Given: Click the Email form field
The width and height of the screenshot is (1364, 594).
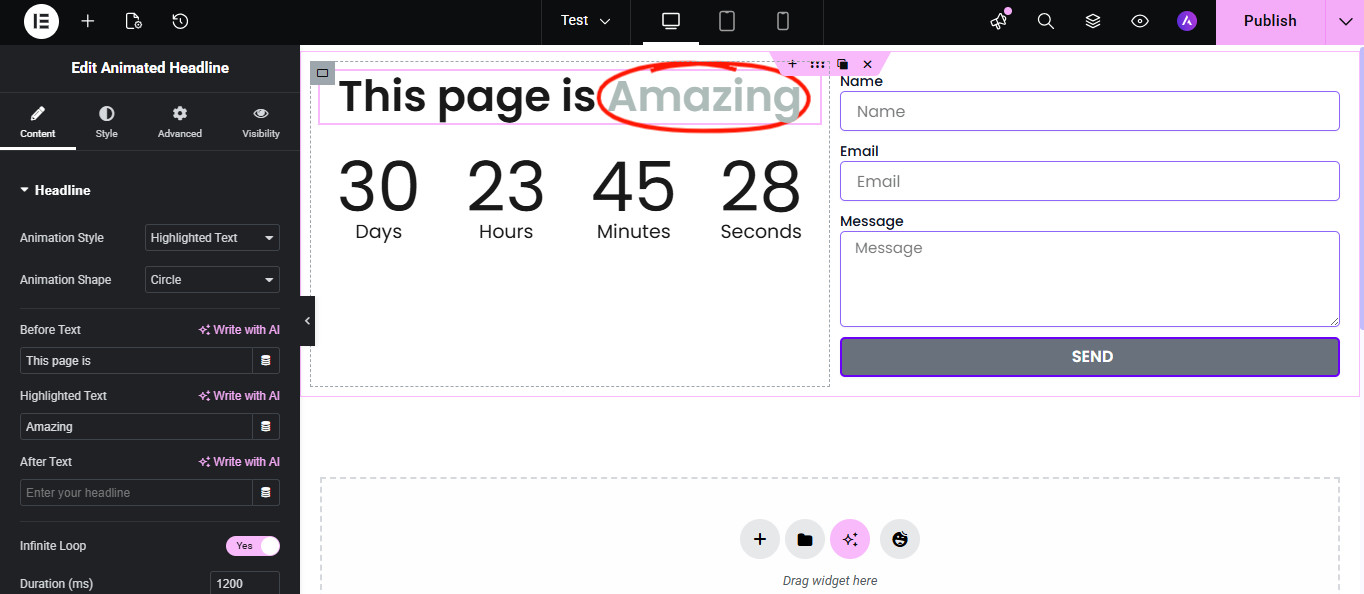Looking at the screenshot, I should pos(1090,181).
